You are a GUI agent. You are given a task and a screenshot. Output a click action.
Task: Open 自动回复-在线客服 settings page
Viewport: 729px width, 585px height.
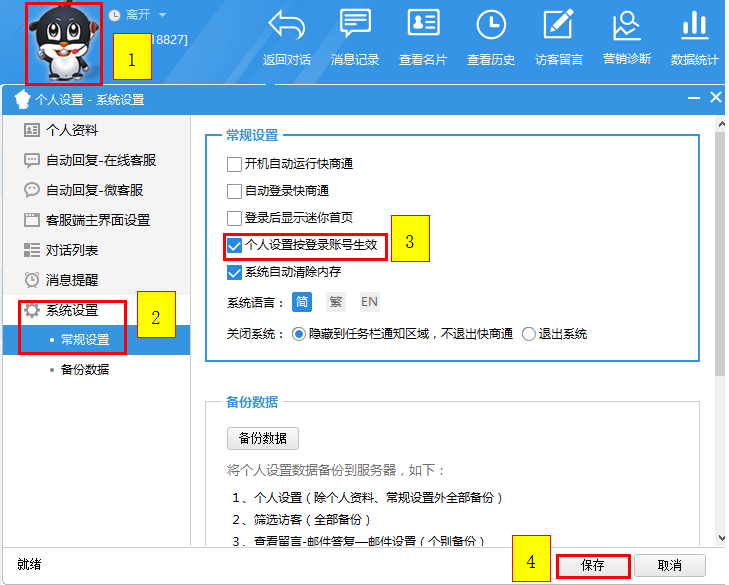100,160
